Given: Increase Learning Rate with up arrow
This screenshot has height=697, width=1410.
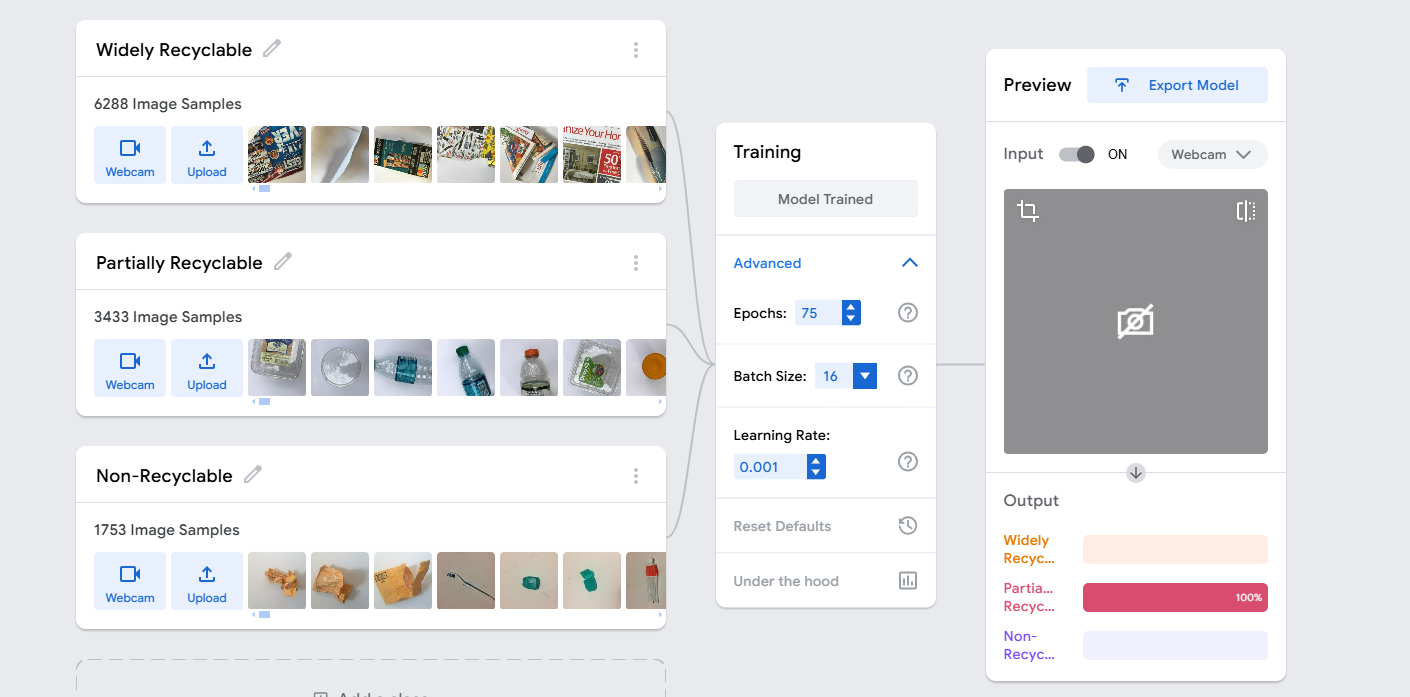Looking at the screenshot, I should click(816, 461).
